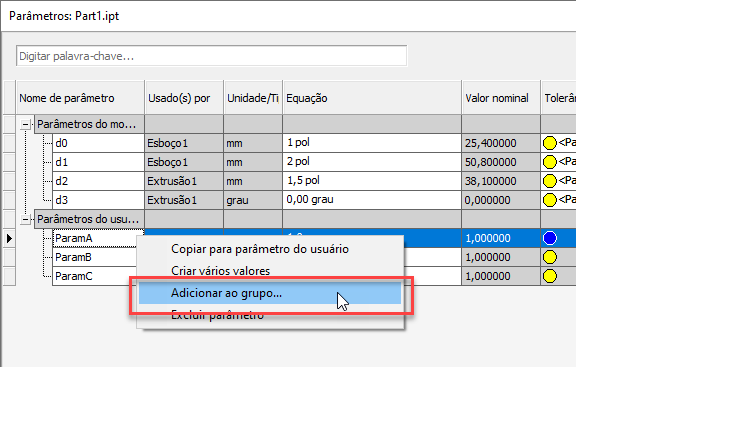Click the Esboço1 cell in d0 row
The image size is (747, 448).
(184, 143)
